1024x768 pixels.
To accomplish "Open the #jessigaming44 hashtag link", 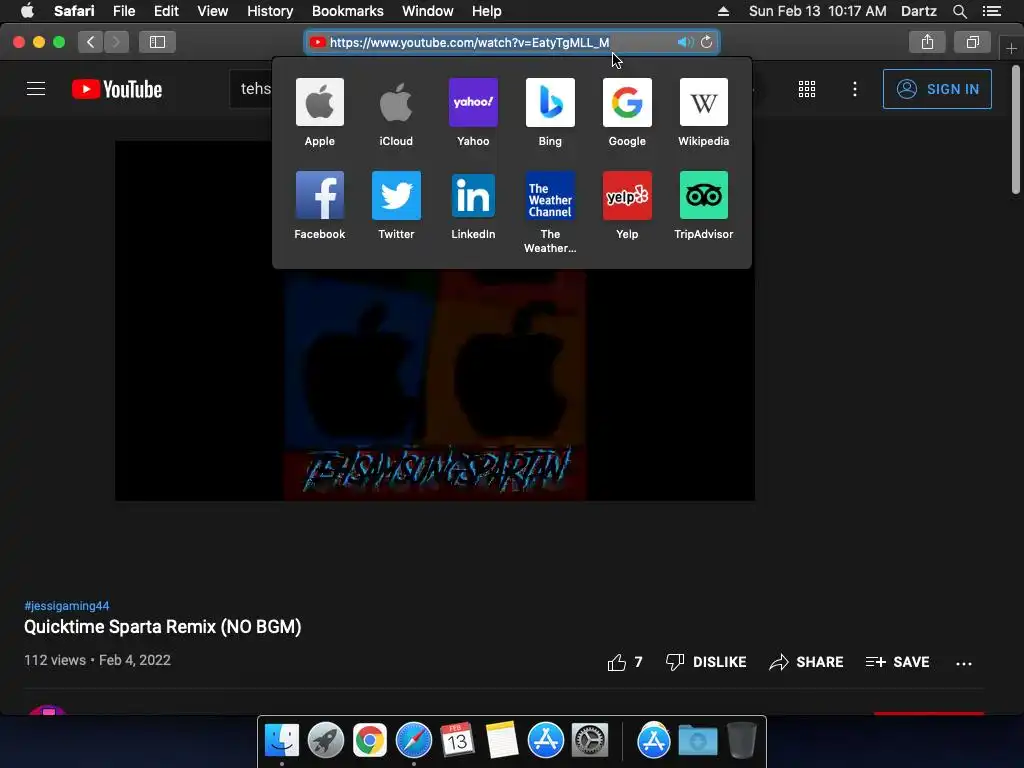I will 67,605.
